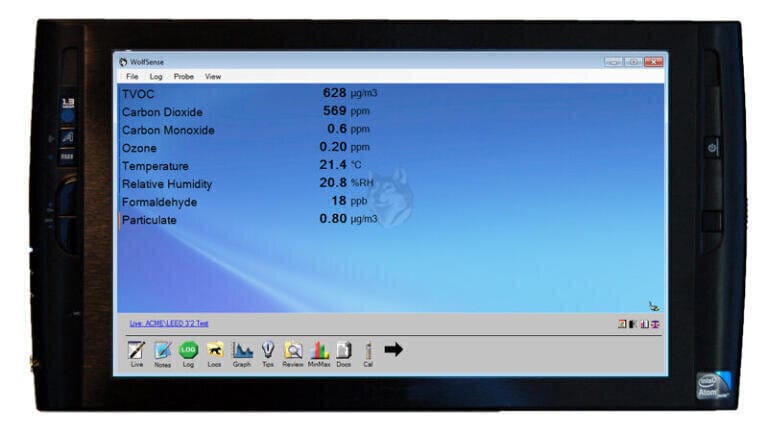Click the Carbon Monoxide value 0.6
This screenshot has height=432, width=768.
(337, 129)
